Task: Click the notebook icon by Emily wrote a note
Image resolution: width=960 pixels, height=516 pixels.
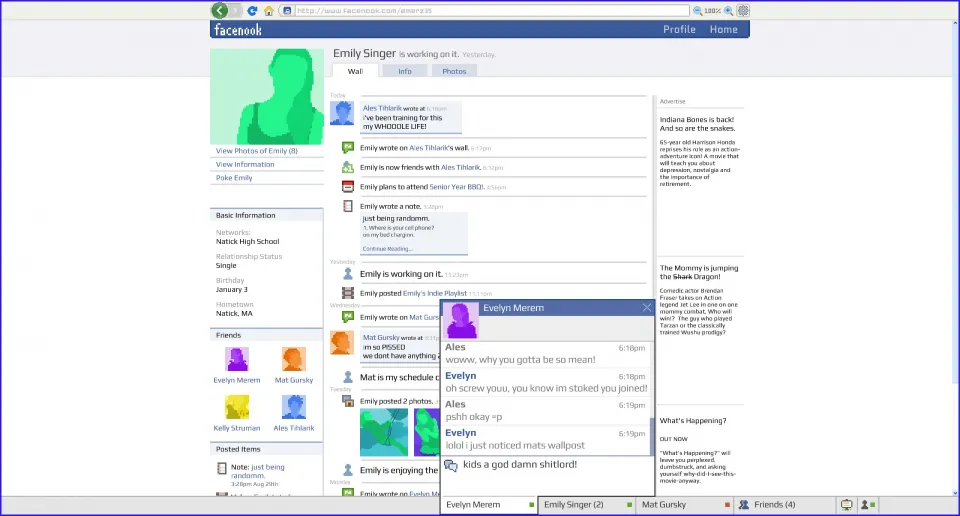Action: pos(348,206)
